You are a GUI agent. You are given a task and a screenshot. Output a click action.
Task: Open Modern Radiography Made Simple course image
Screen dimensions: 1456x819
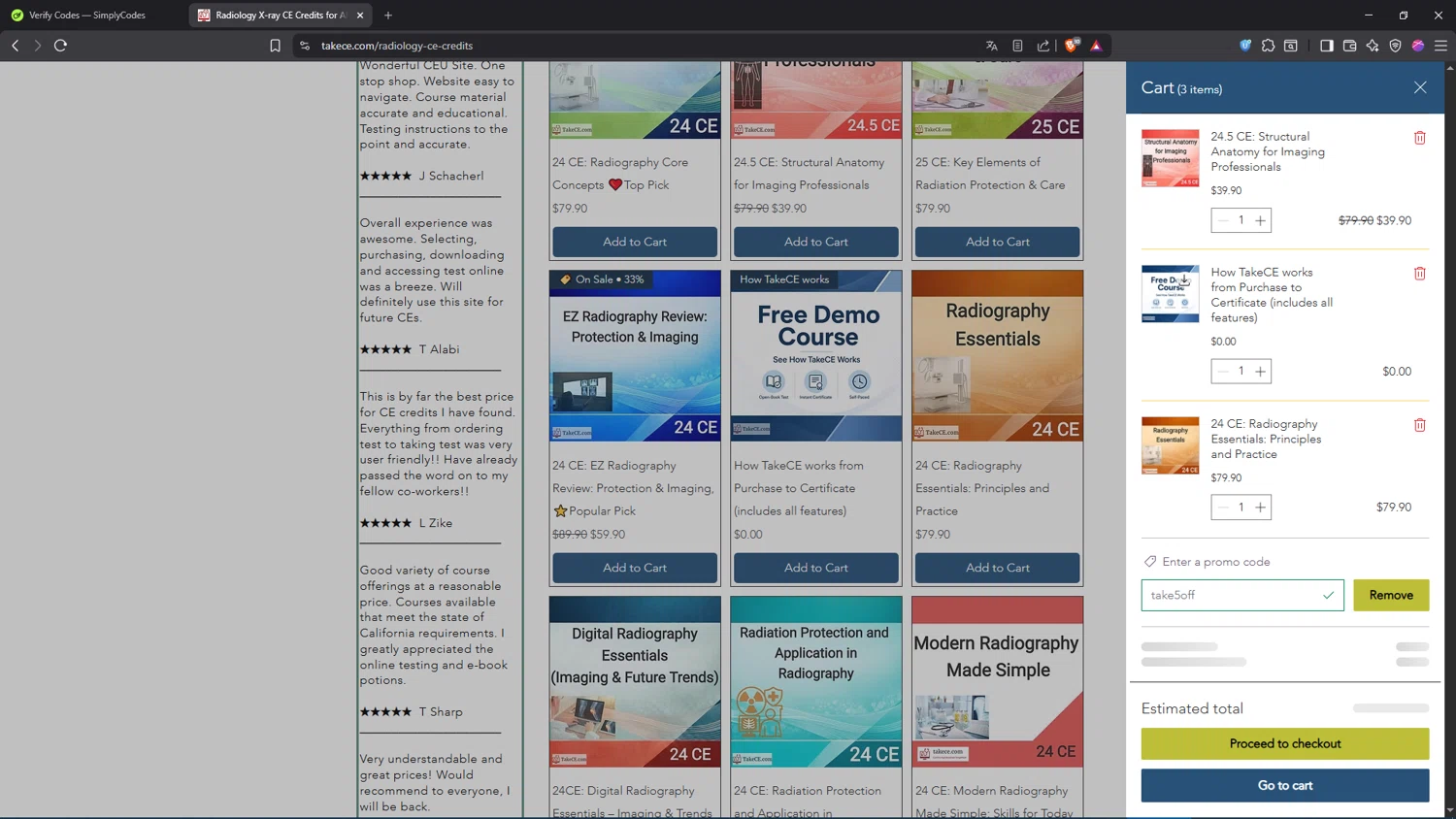point(998,682)
